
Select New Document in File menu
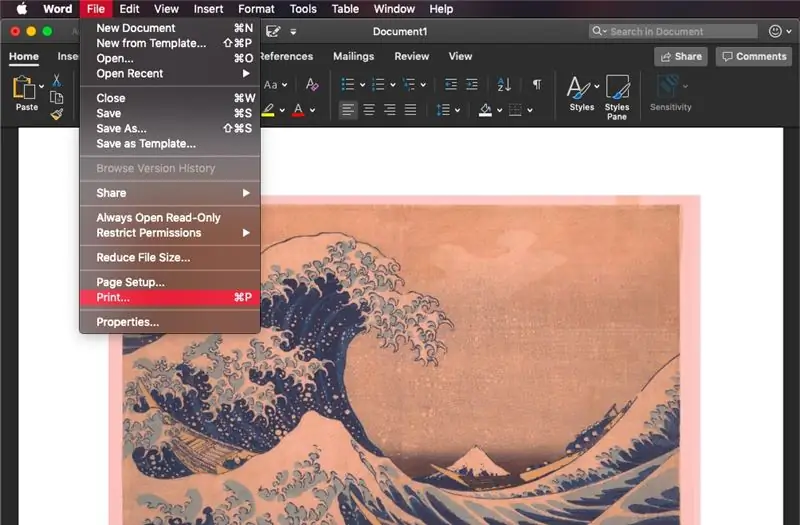[170, 28]
